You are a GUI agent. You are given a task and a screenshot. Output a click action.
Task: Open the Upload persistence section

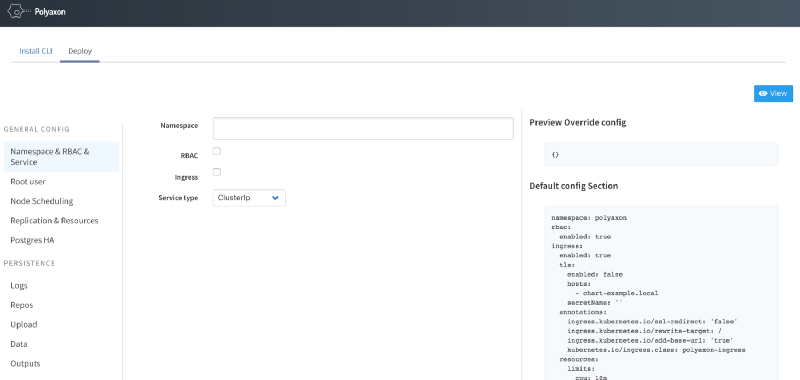[23, 324]
